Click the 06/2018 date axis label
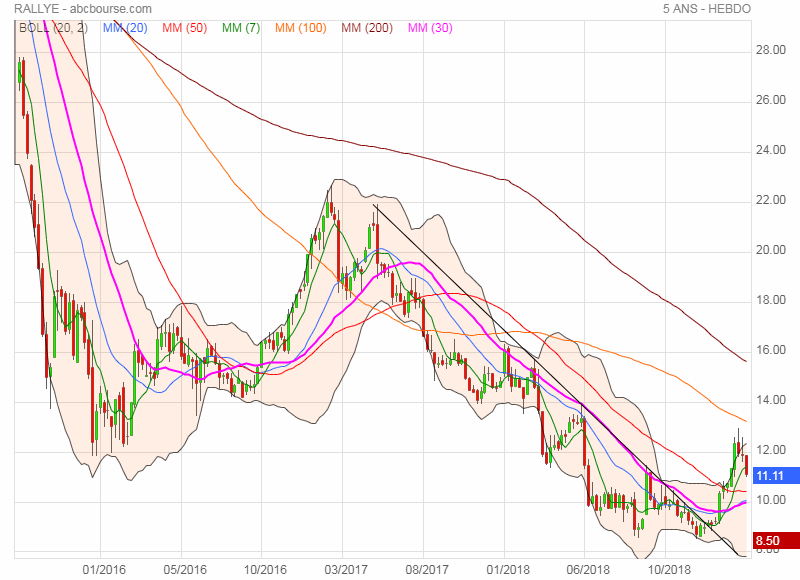Screen dimensions: 800x580 (588, 569)
